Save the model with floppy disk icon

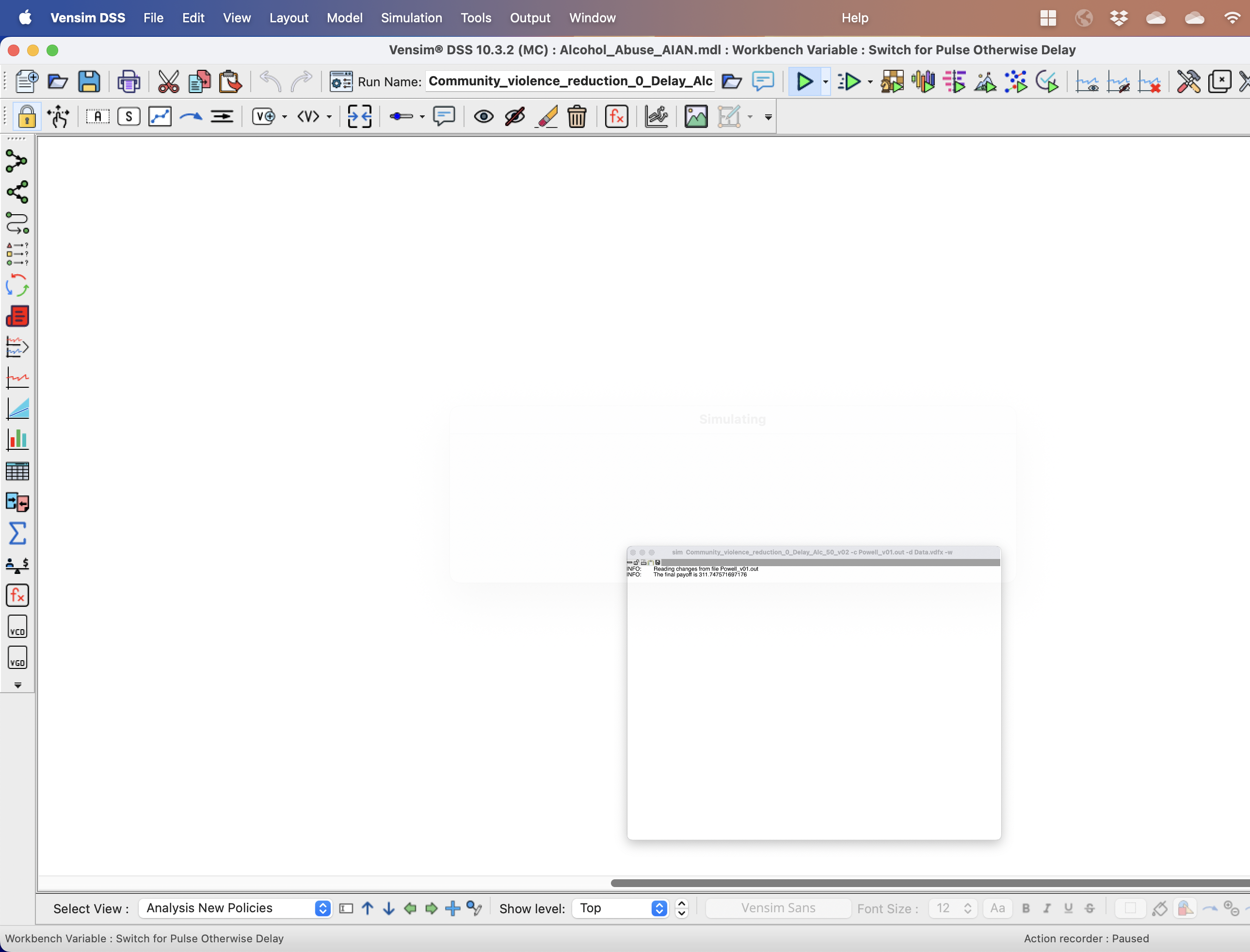point(89,81)
